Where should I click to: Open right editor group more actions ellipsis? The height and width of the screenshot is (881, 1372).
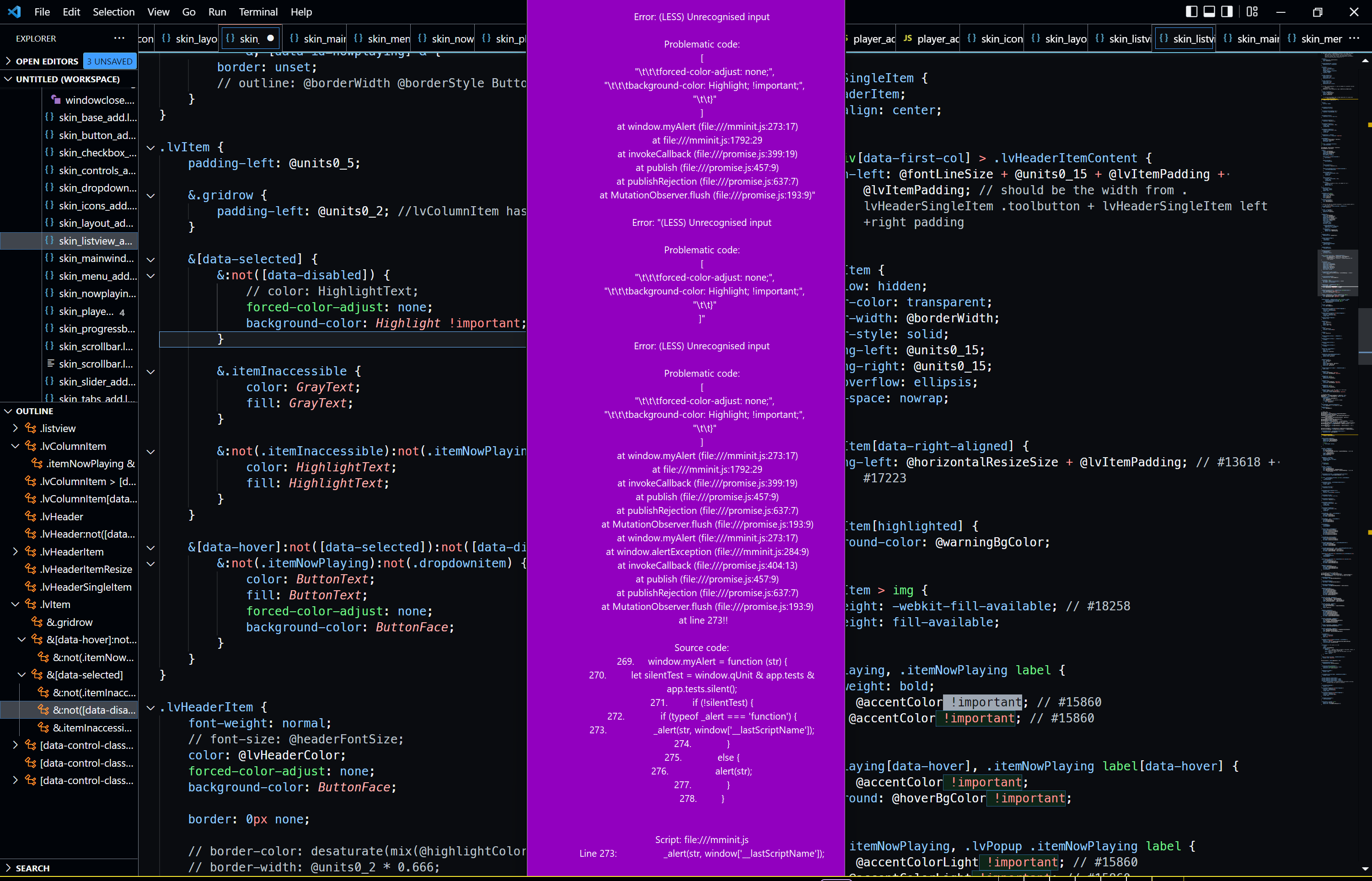click(x=1354, y=38)
